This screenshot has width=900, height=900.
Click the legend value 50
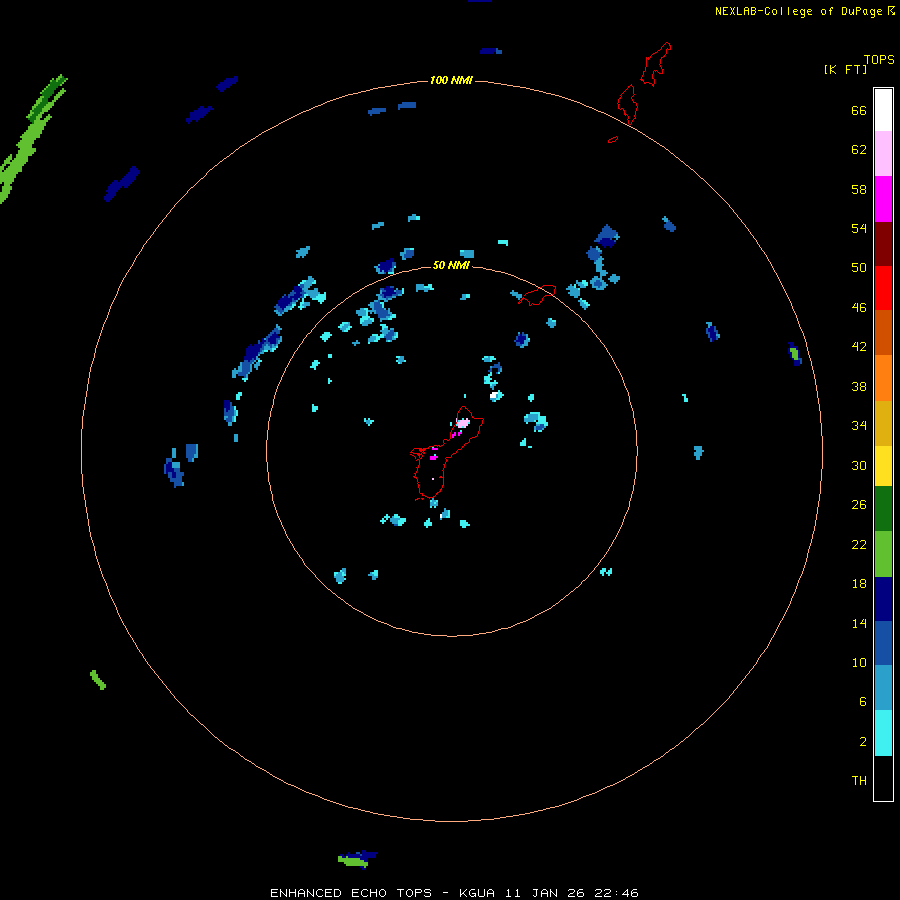pos(859,267)
